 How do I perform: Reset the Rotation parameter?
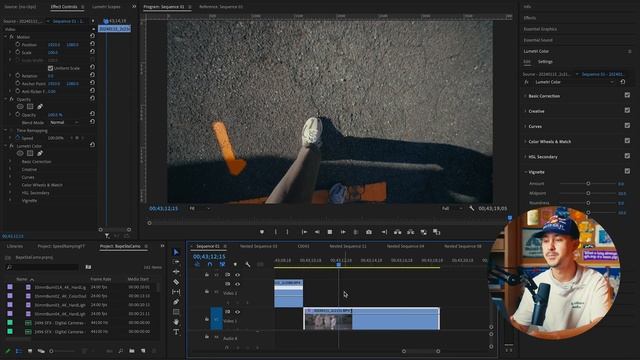click(x=93, y=76)
